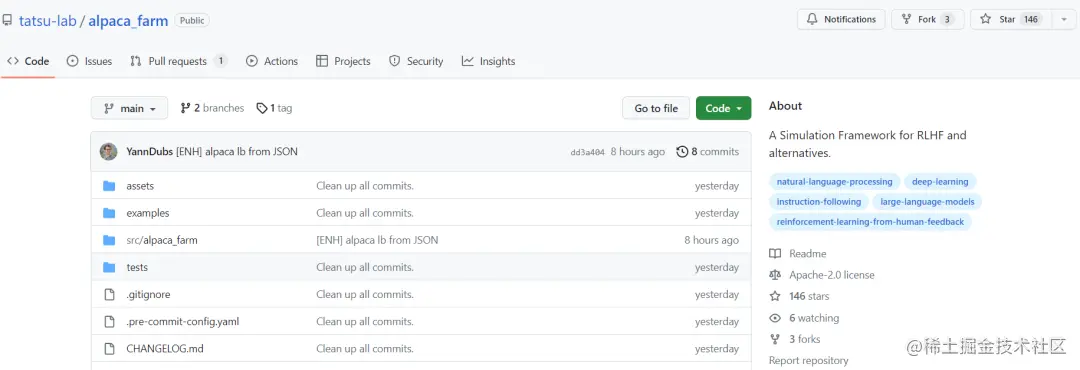The image size is (1080, 370).
Task: Open the src/alpaca_farm folder
Action: [x=162, y=240]
